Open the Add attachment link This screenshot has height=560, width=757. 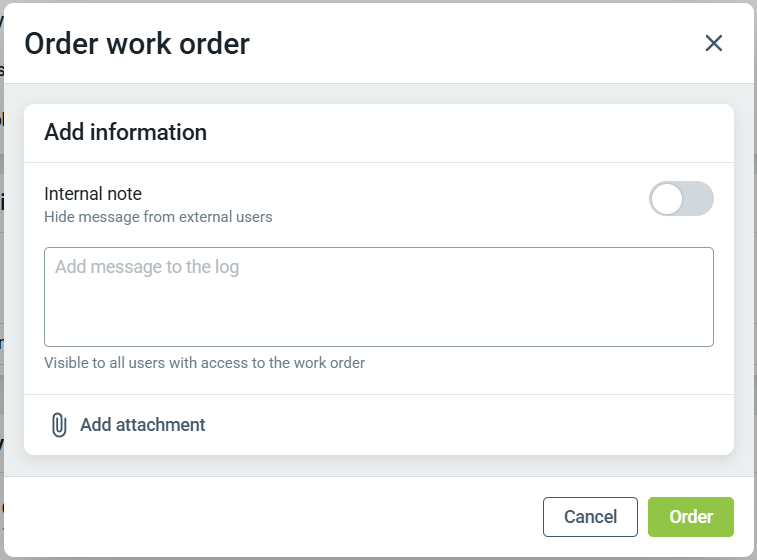(x=142, y=425)
